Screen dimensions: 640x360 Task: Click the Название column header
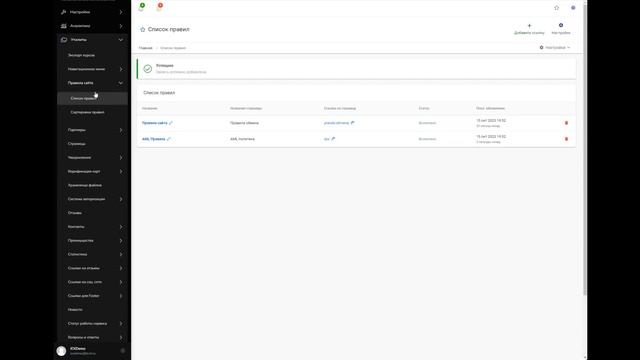point(149,109)
